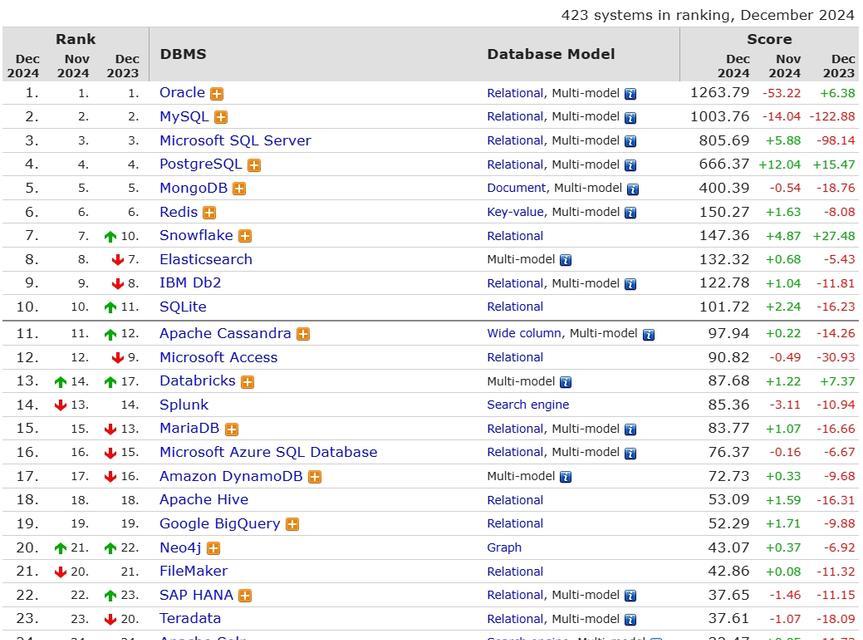The height and width of the screenshot is (640, 863).
Task: Open the multi-model info icon in MySQL row
Action: point(631,118)
